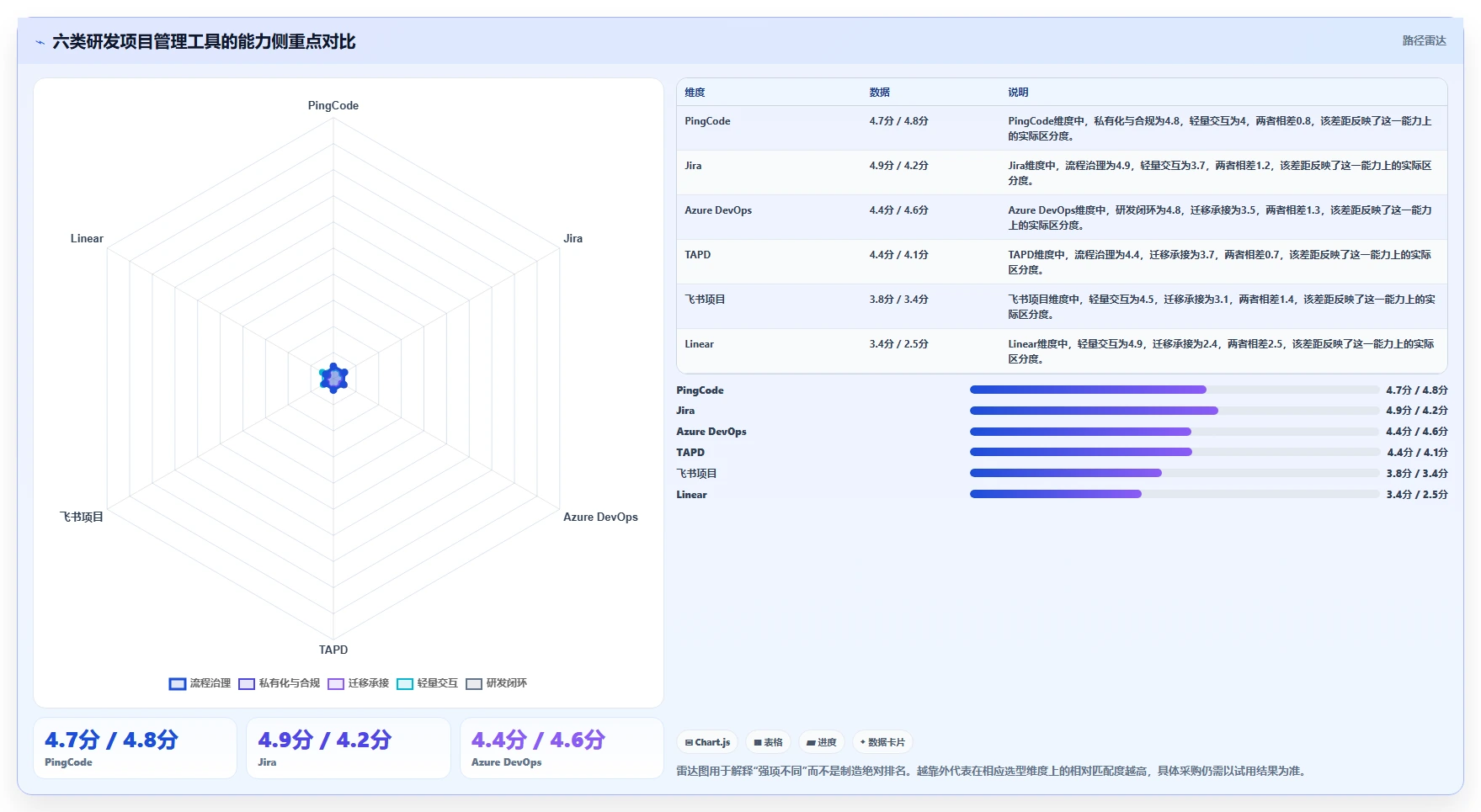Open the Azure DevOps score card below the radar
Screen dimensions: 1481x812
click(562, 748)
